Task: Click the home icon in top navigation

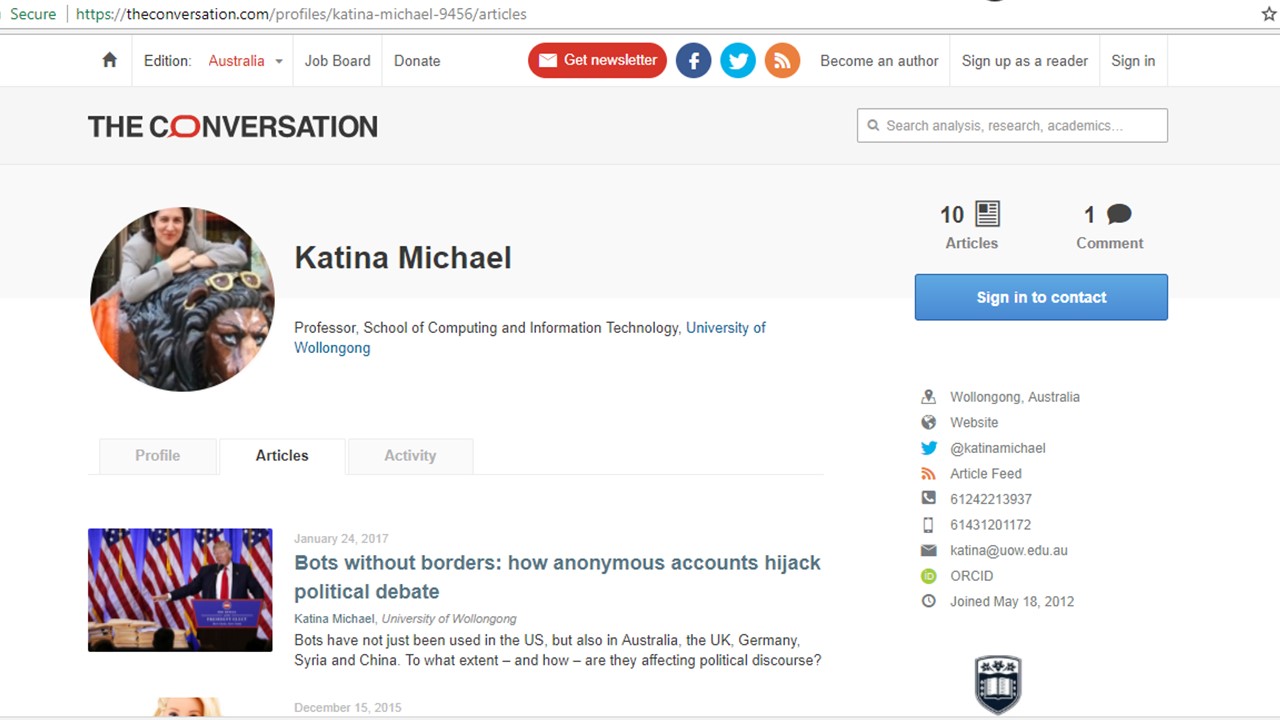Action: point(110,60)
